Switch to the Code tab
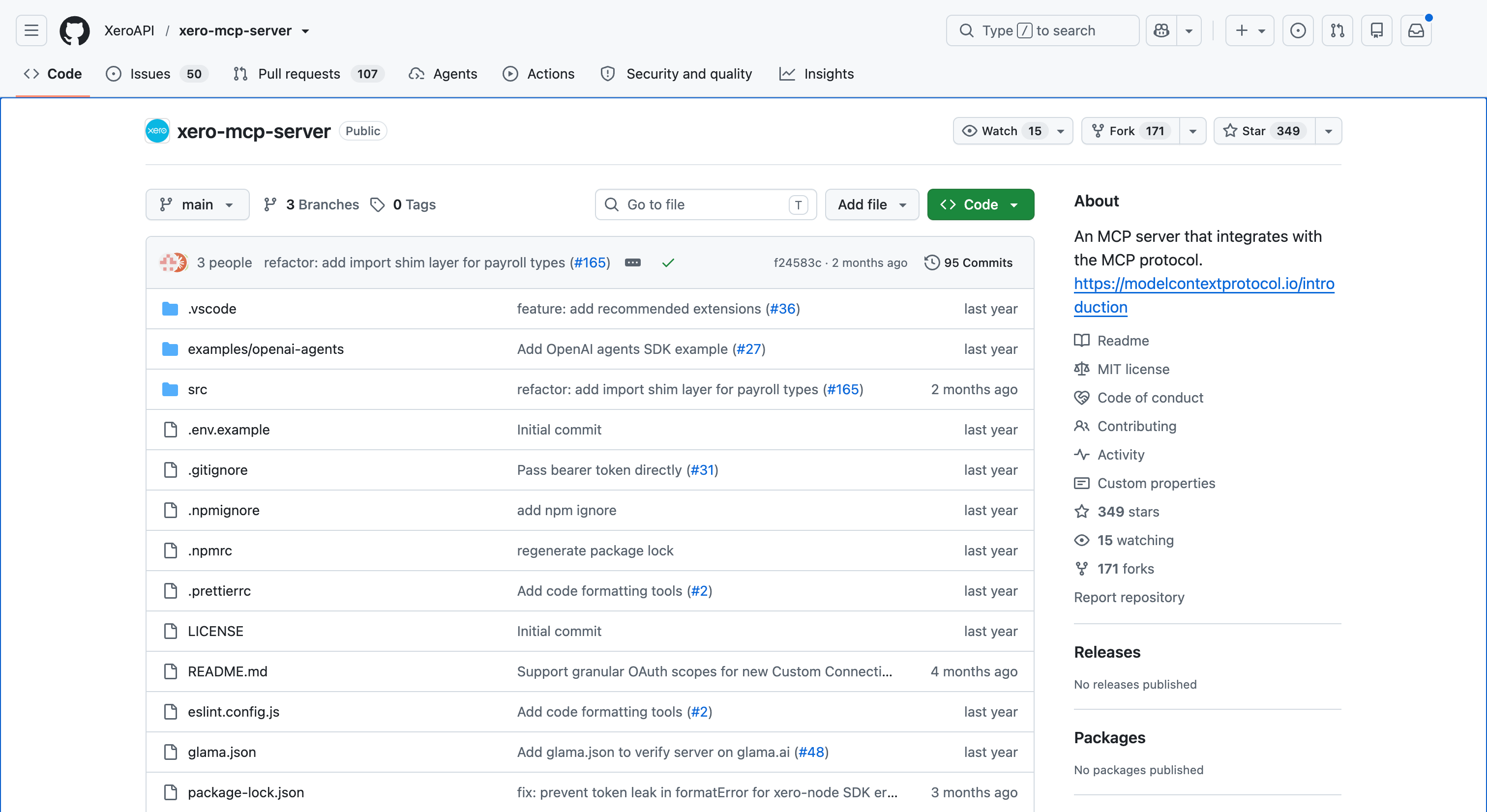 point(53,74)
